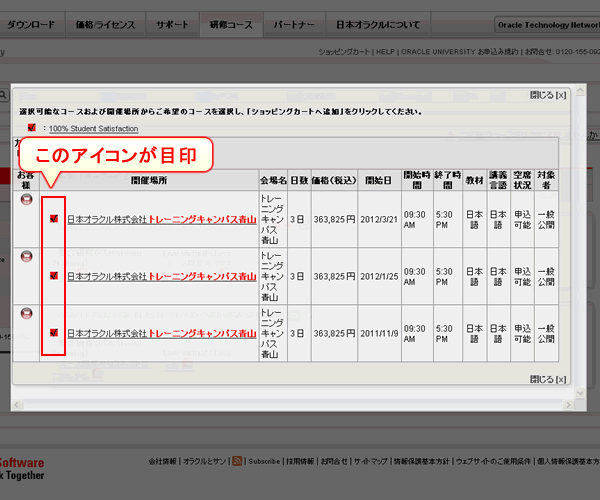Click the 開始日 column header

[x=379, y=180]
